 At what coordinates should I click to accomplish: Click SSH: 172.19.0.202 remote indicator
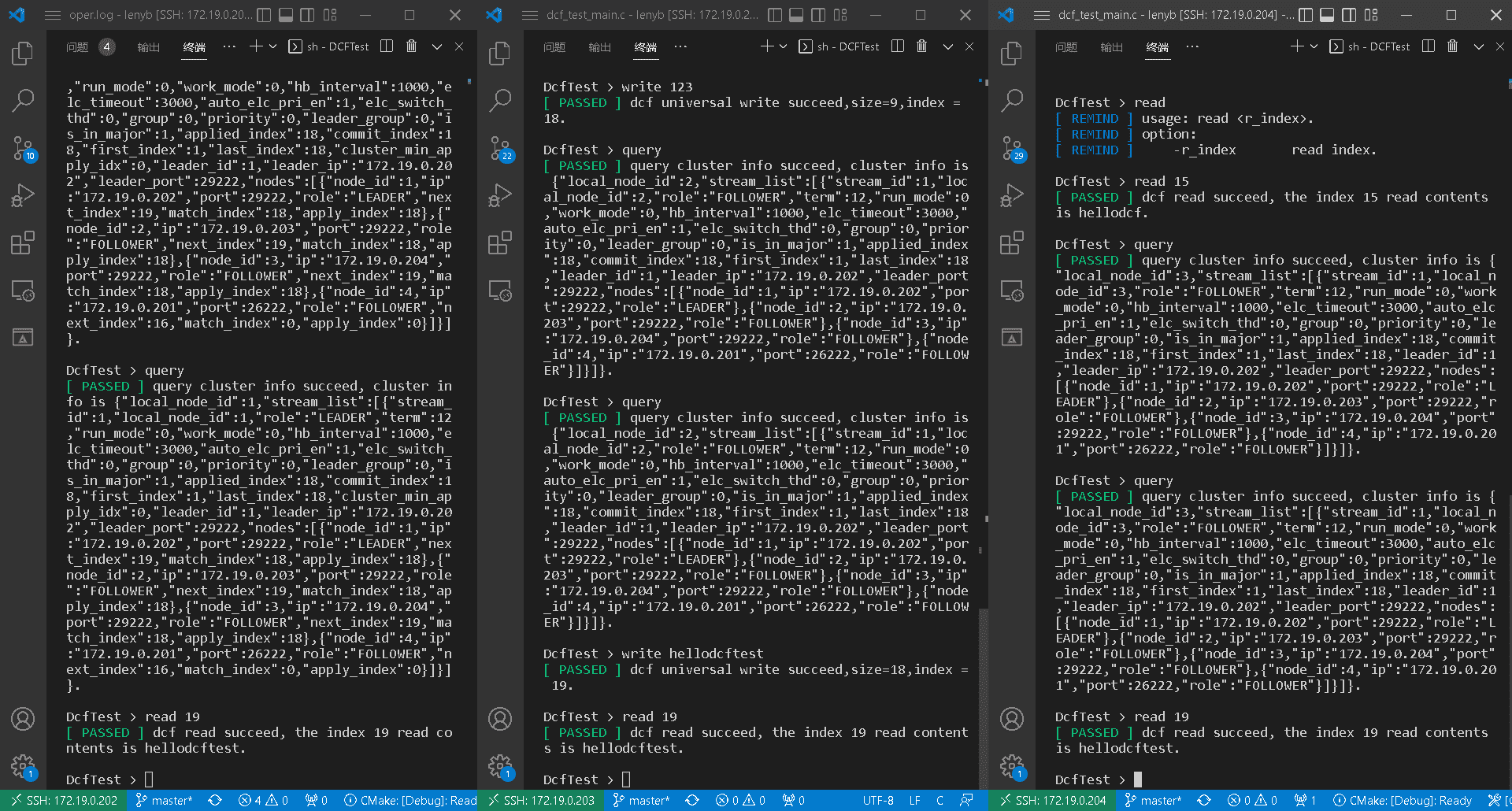click(x=64, y=801)
